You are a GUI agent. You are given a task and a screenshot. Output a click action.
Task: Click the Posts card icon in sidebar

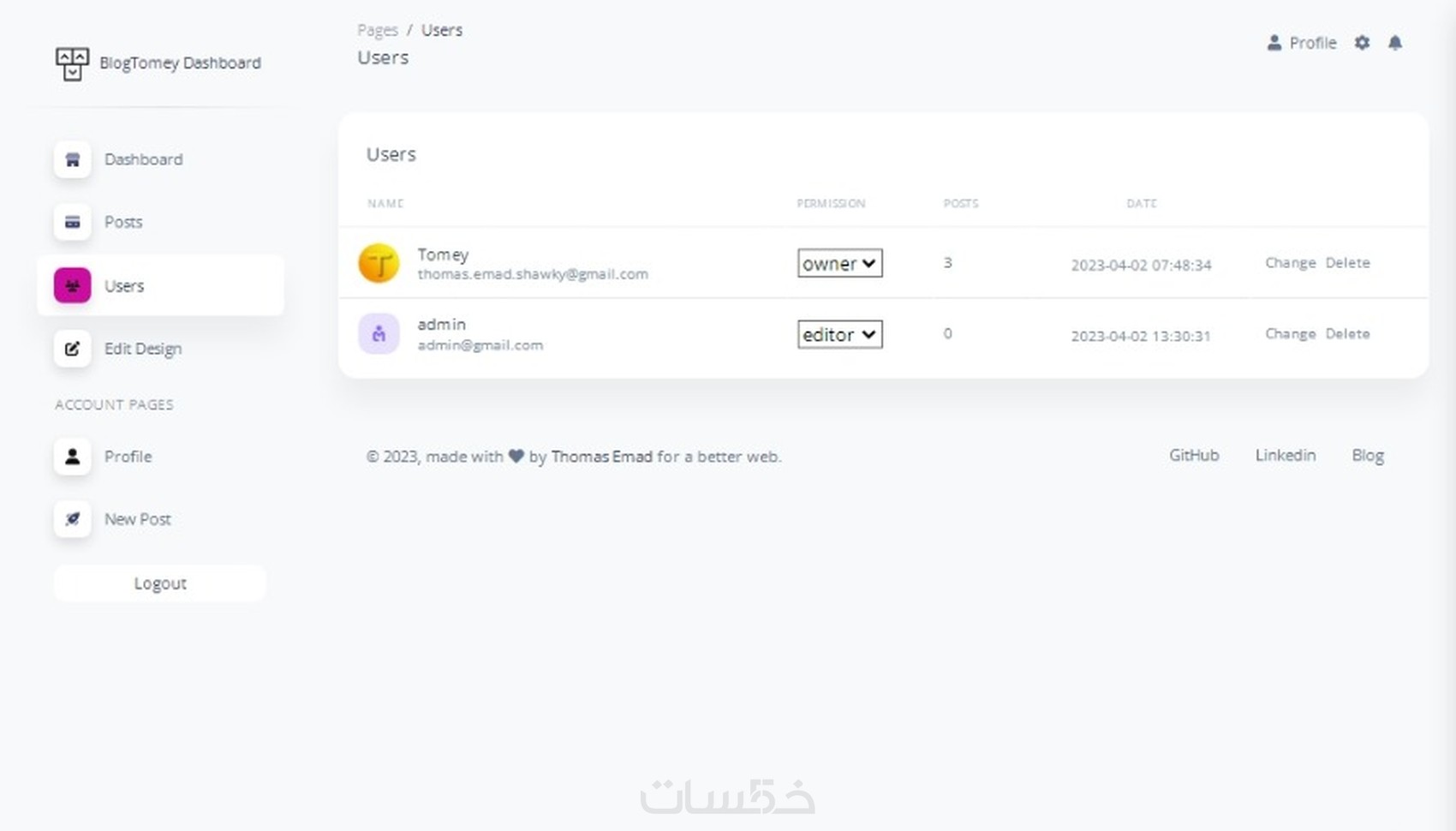73,222
